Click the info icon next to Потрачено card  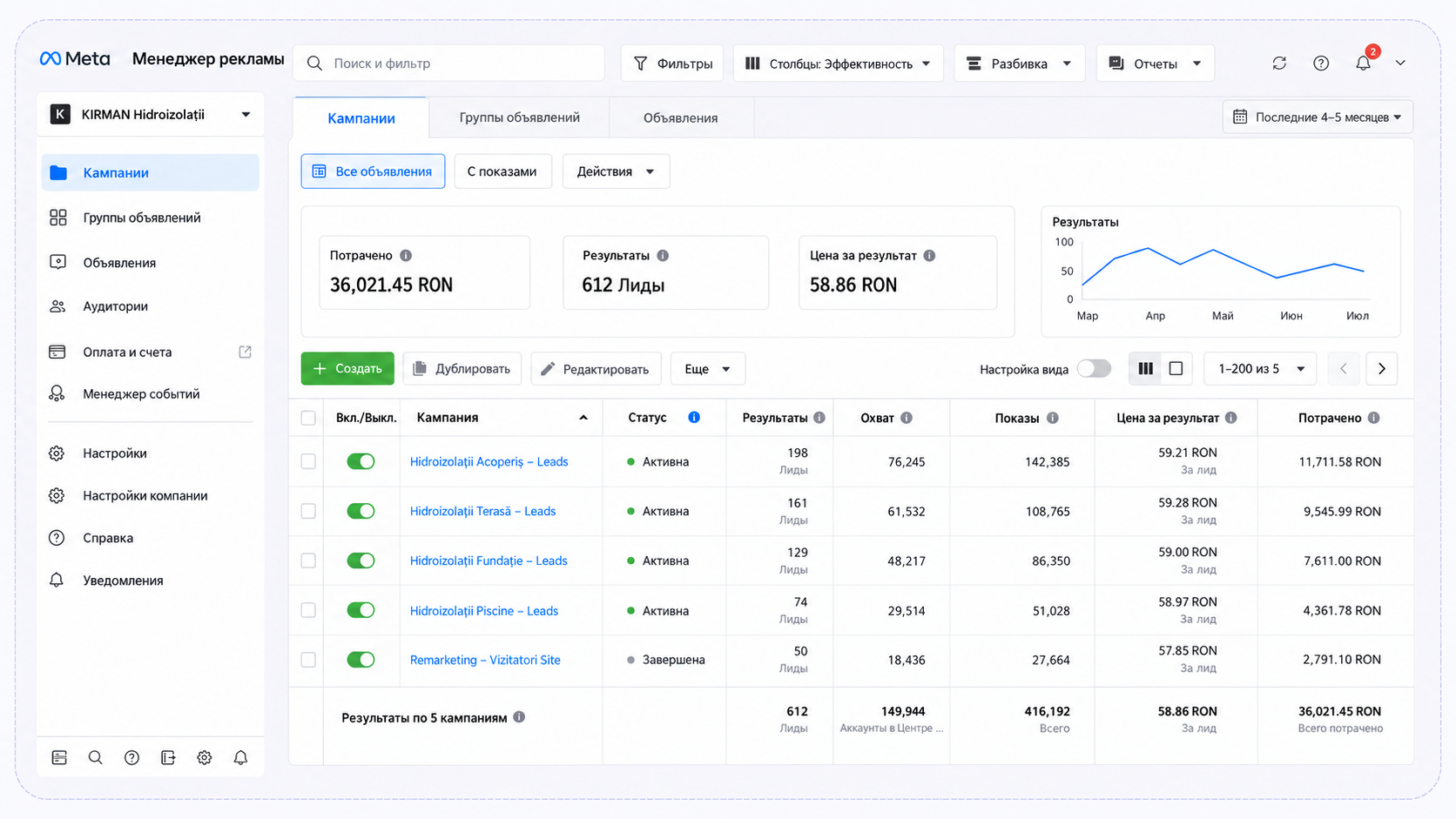pyautogui.click(x=406, y=255)
